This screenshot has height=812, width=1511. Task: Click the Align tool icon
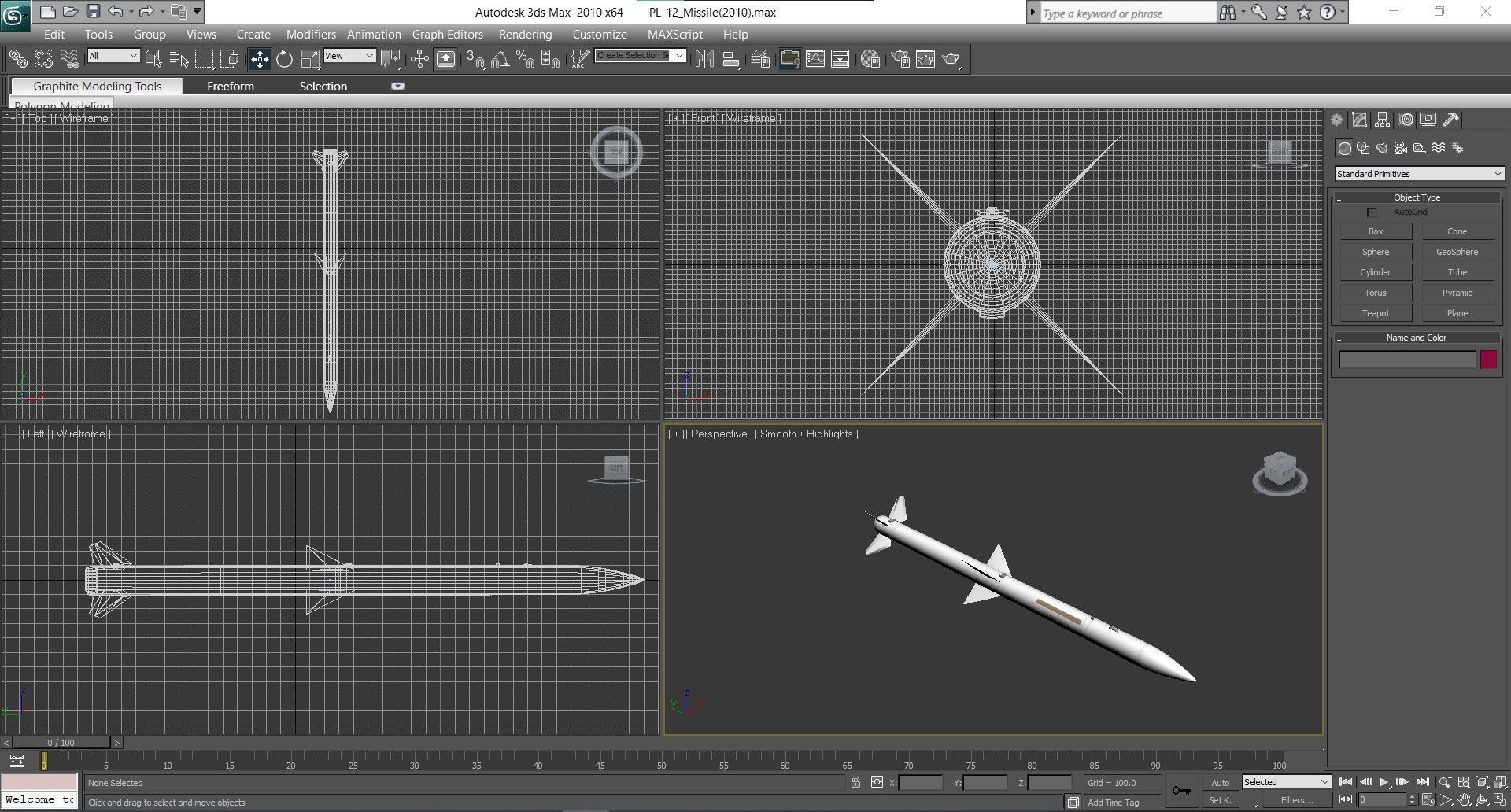tap(731, 59)
